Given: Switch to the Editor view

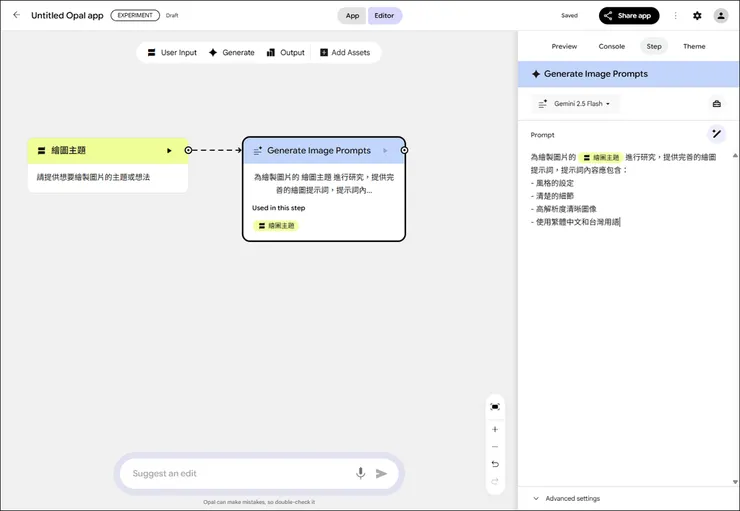Looking at the screenshot, I should tap(384, 16).
